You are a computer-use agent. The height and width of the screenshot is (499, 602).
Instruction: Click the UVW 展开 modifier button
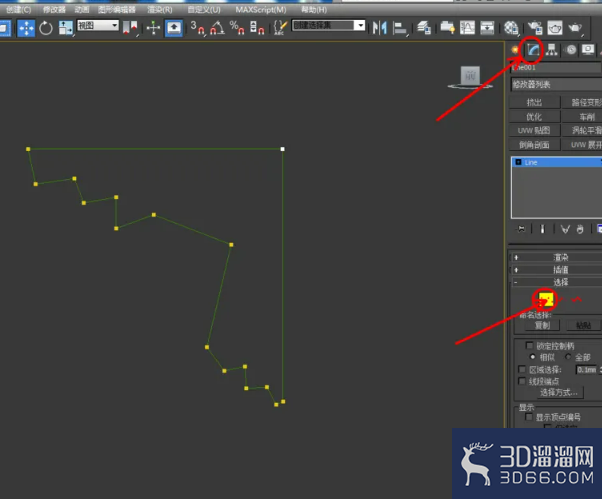582,145
